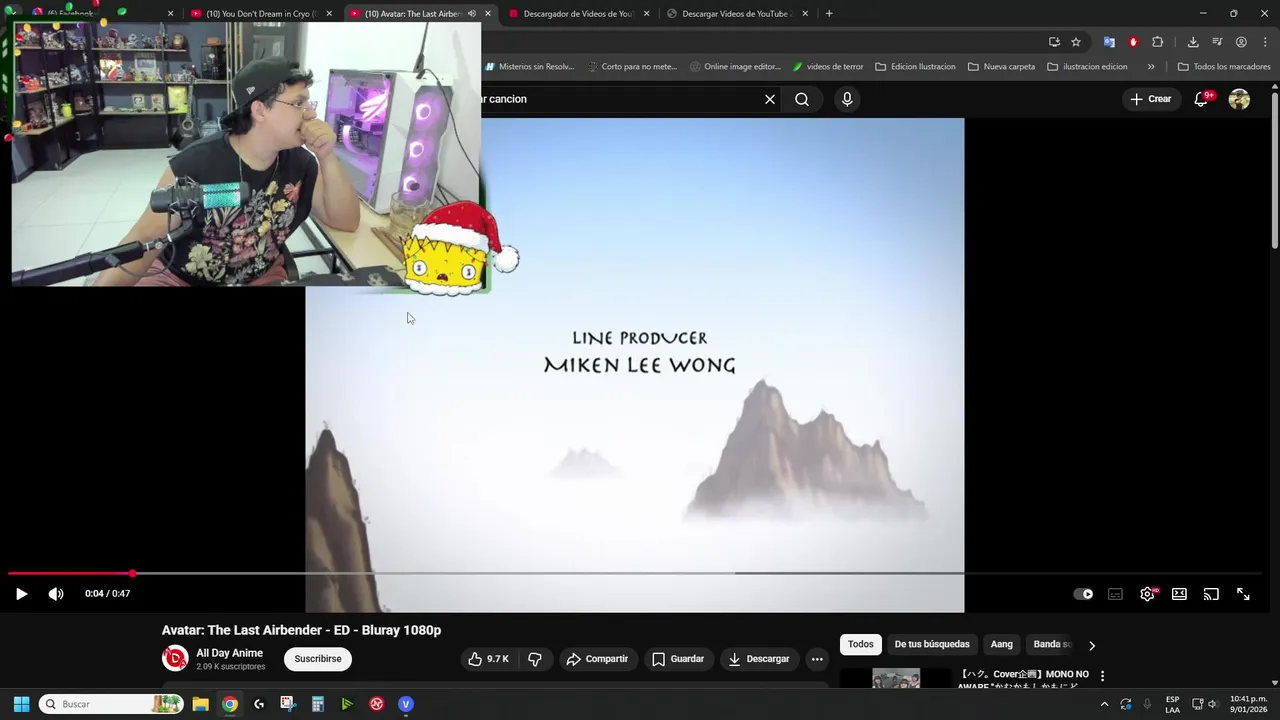Open the YouTube notifications bell
Image resolution: width=1280 pixels, height=720 pixels.
click(1202, 99)
